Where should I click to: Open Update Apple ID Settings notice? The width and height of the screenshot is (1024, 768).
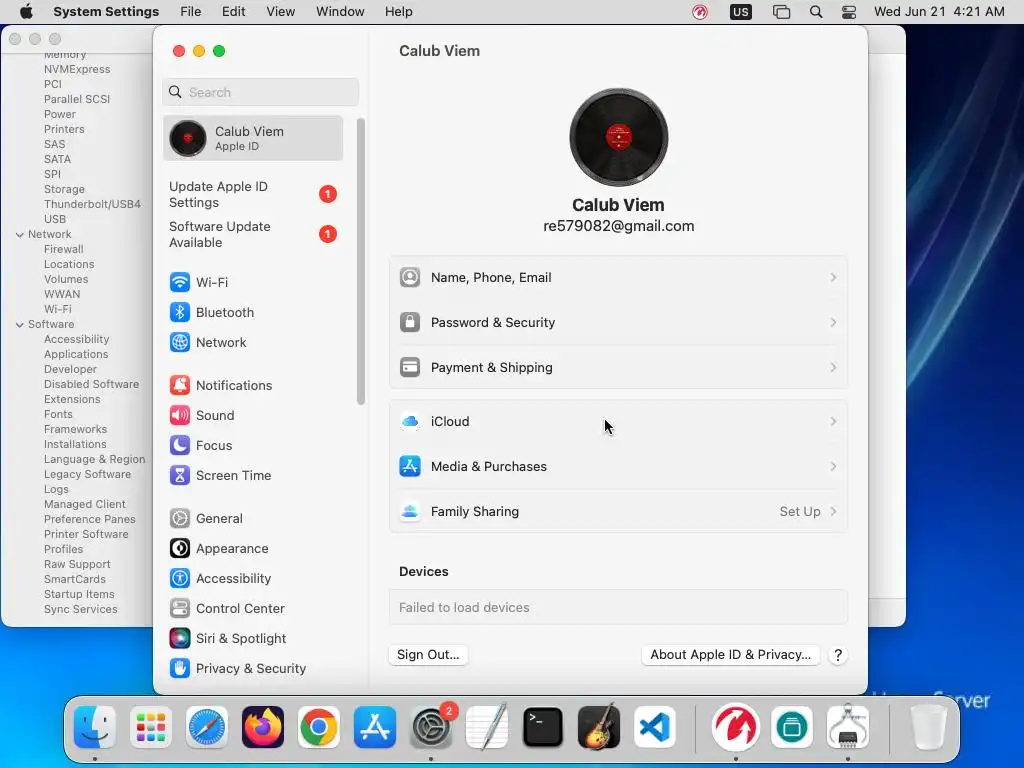pyautogui.click(x=253, y=195)
